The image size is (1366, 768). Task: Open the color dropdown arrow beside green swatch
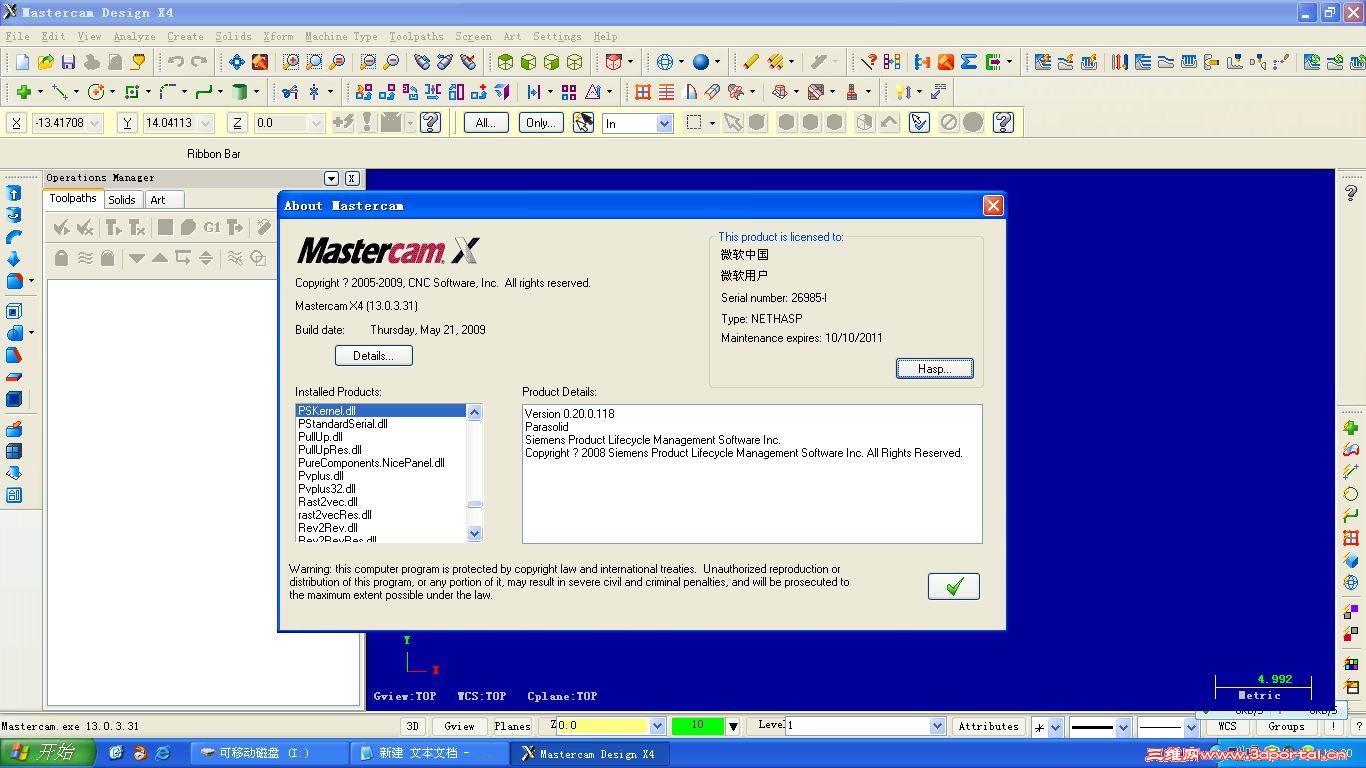click(x=733, y=727)
